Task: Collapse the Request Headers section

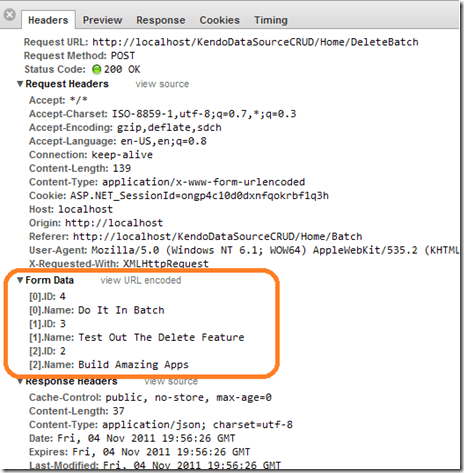Action: pyautogui.click(x=20, y=84)
